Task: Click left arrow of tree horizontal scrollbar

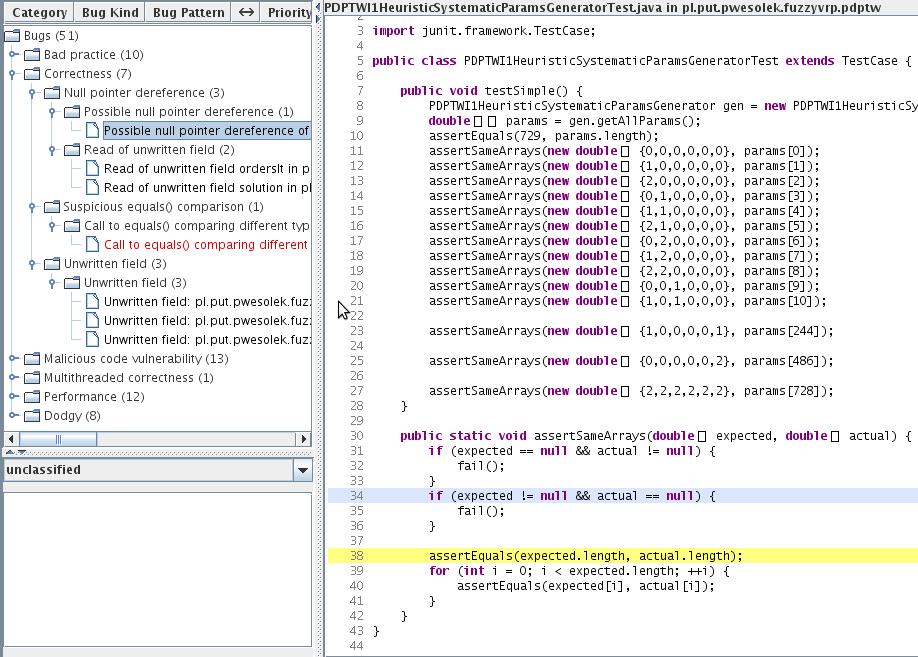Action: pyautogui.click(x=11, y=439)
